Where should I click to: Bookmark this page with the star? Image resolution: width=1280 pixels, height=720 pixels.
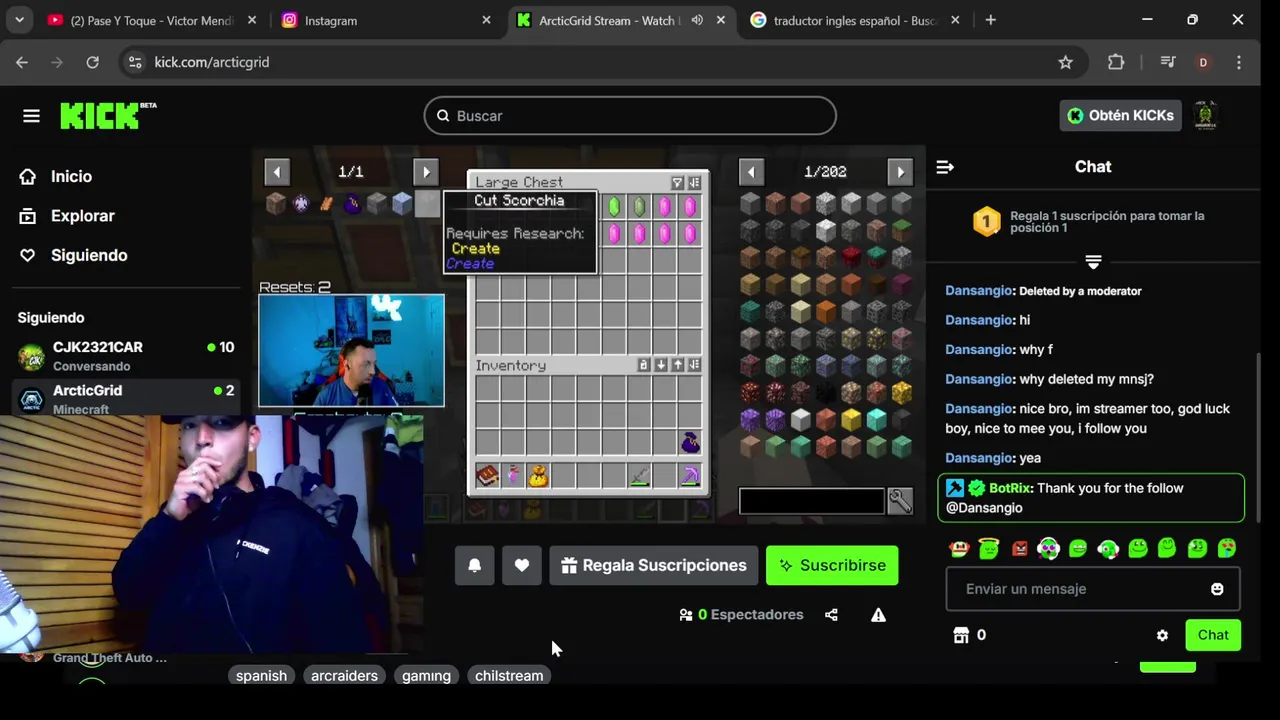tap(1066, 62)
